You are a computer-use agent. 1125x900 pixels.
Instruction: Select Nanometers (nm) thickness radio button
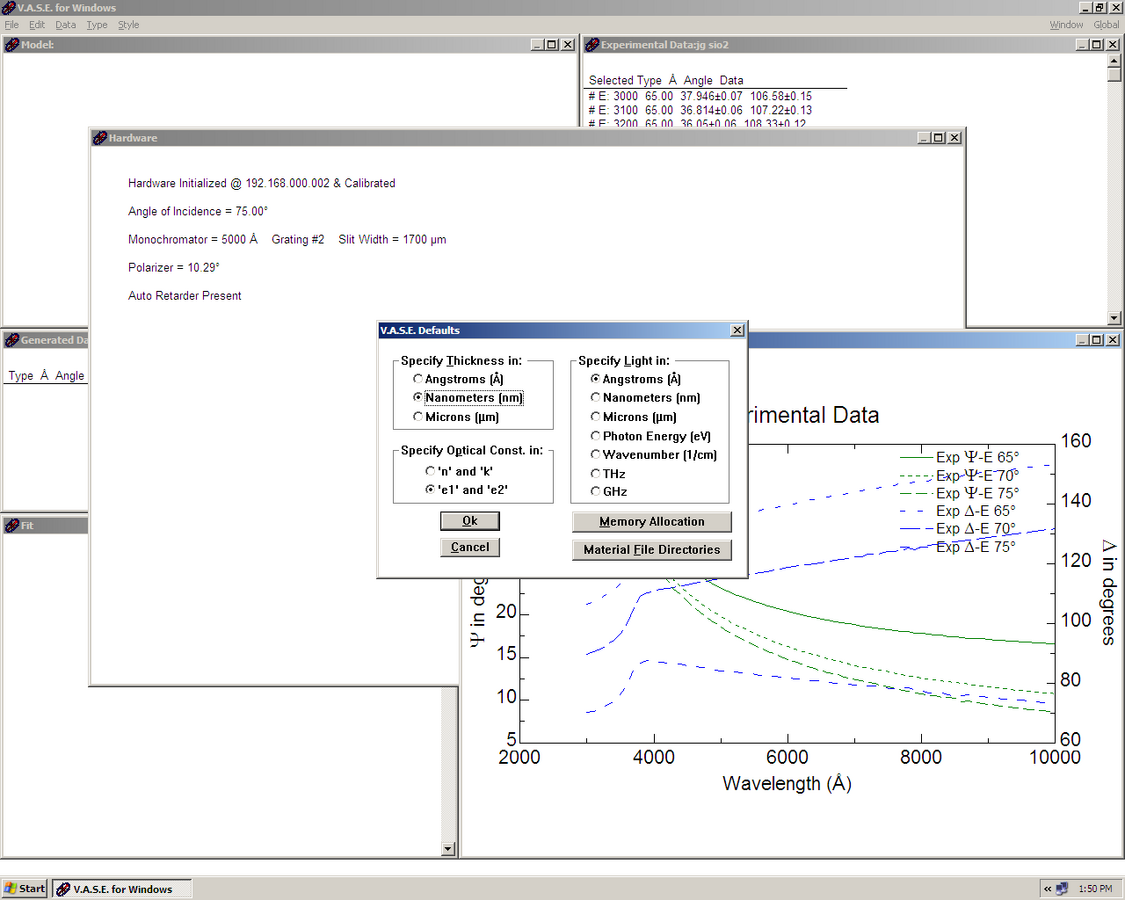point(418,398)
